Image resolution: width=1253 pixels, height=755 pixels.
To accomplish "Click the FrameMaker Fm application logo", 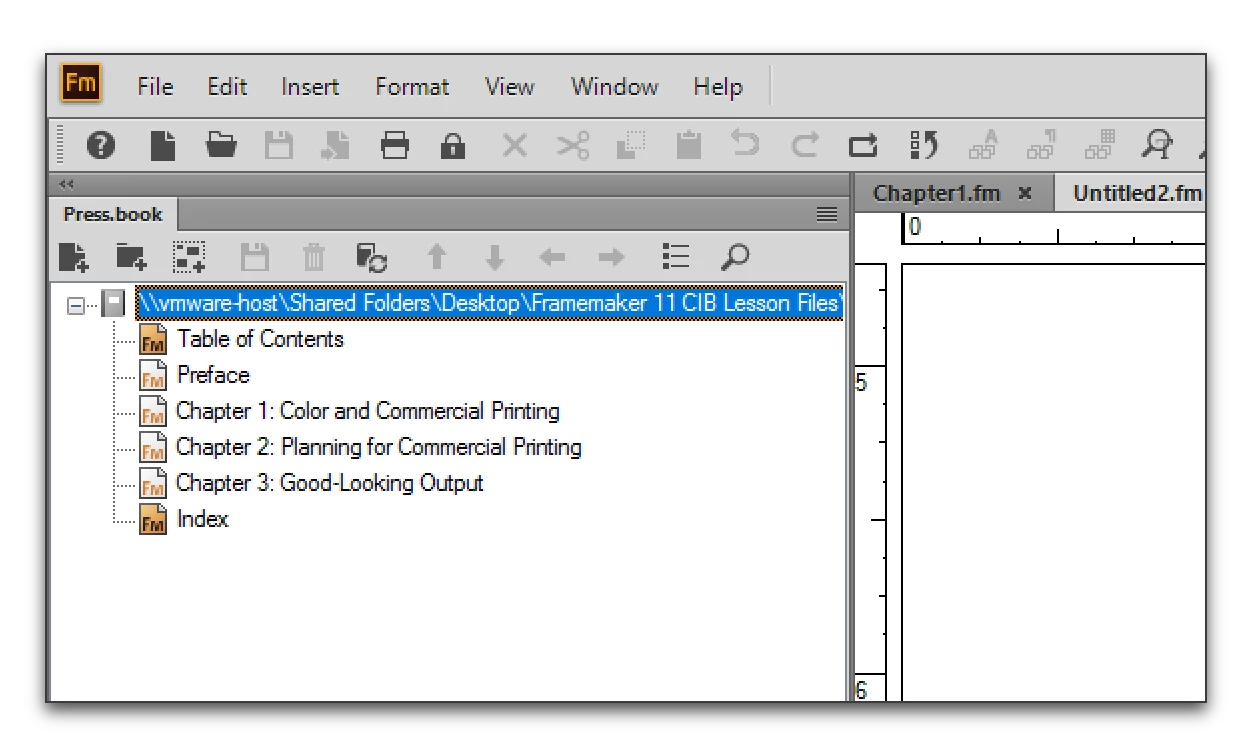I will pos(80,83).
